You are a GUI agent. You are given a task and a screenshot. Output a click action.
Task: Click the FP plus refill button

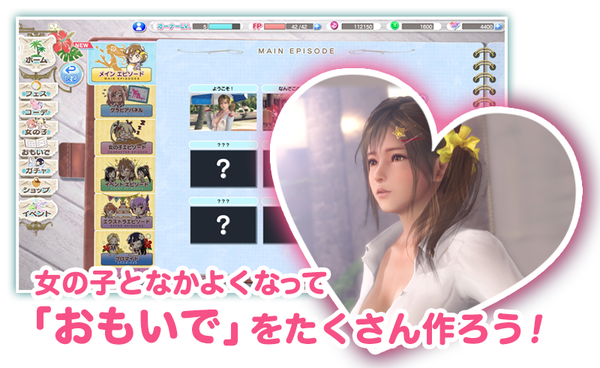[317, 27]
